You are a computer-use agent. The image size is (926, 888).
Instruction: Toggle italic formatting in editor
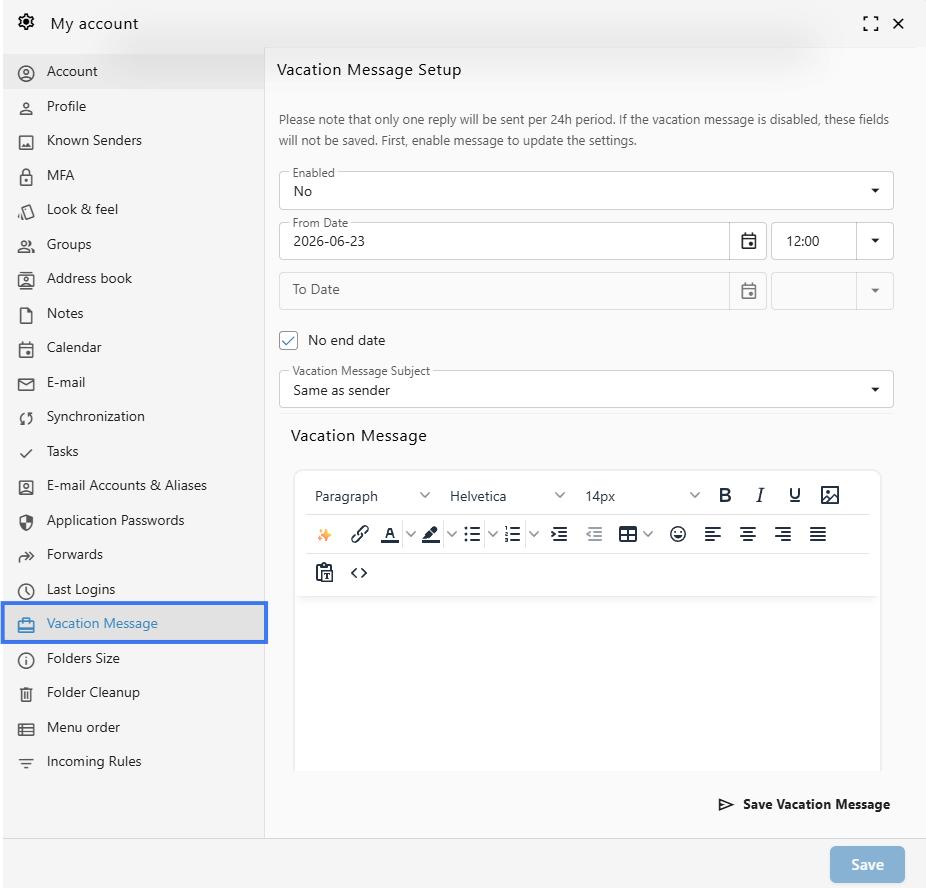760,495
